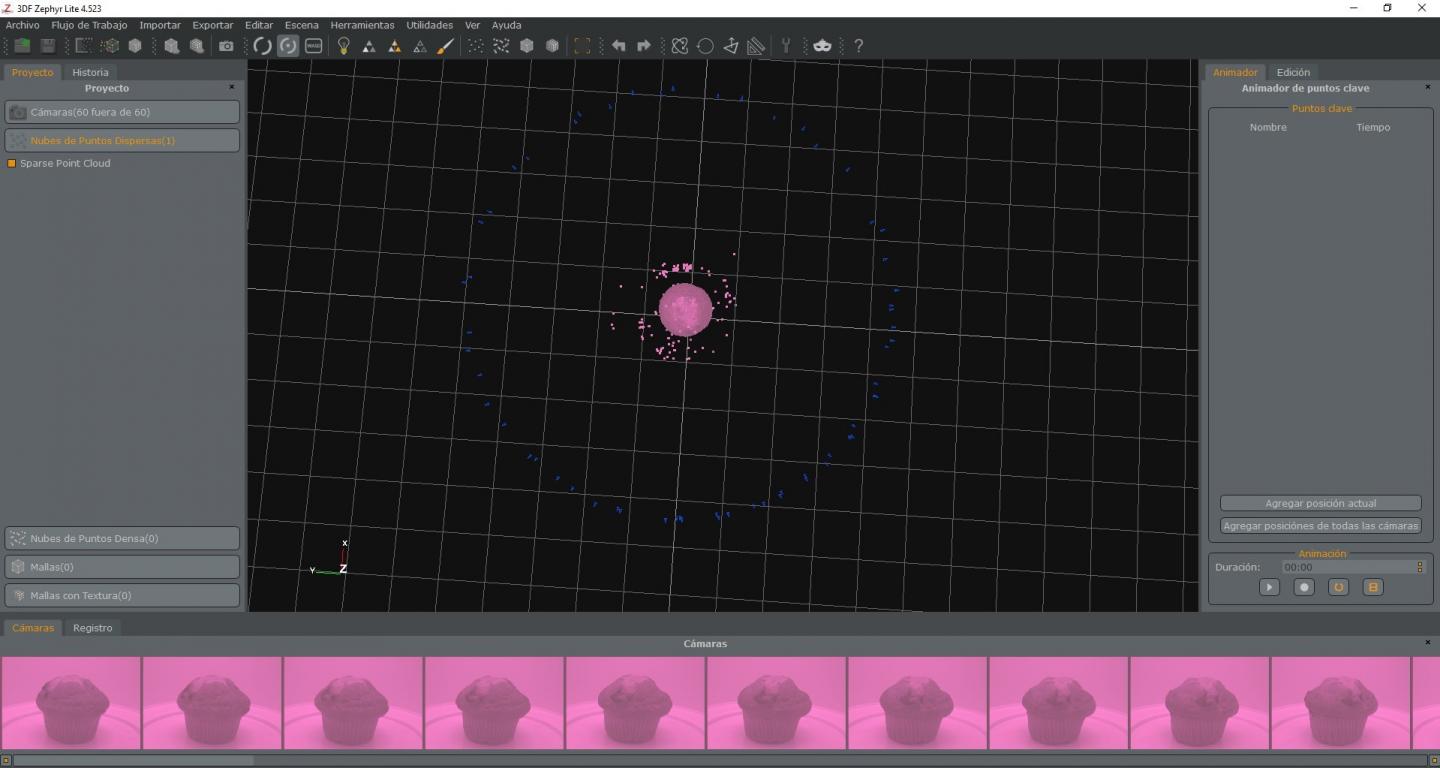
Task: Toggle the Sparse Point Cloud checkbox
Action: tap(12, 163)
